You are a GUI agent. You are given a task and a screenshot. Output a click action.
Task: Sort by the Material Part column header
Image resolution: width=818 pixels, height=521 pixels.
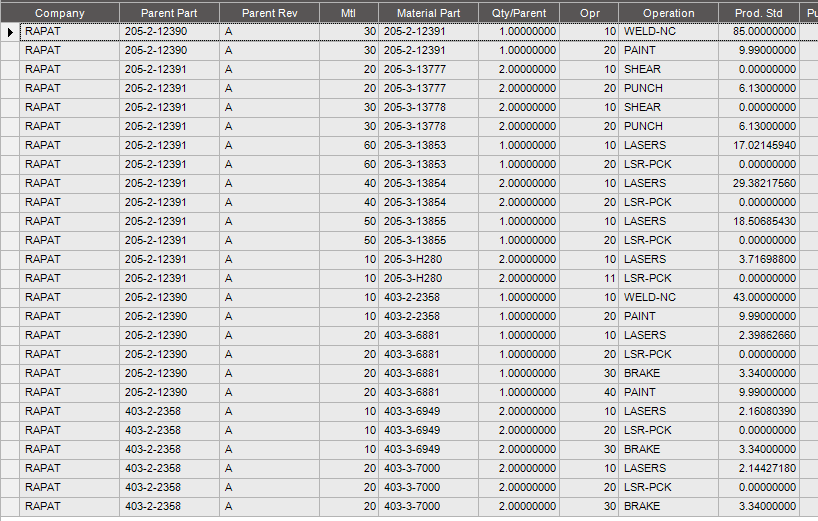[428, 13]
